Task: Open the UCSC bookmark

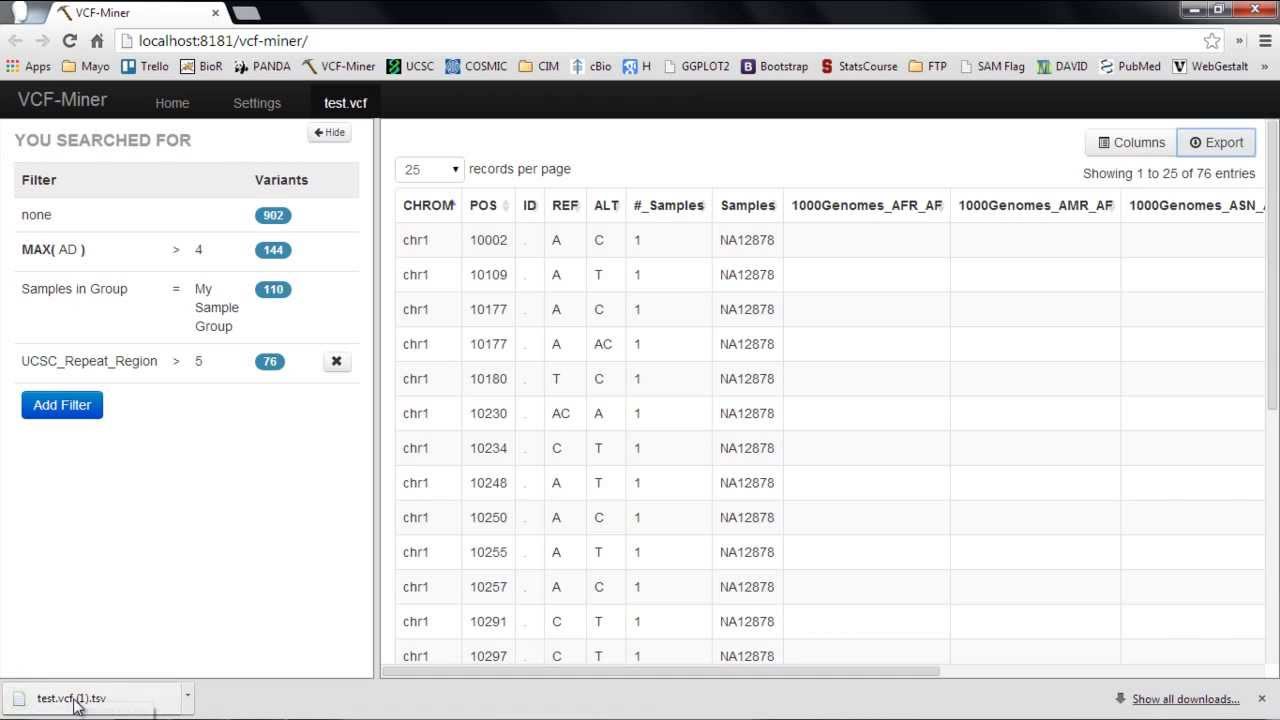Action: [411, 66]
